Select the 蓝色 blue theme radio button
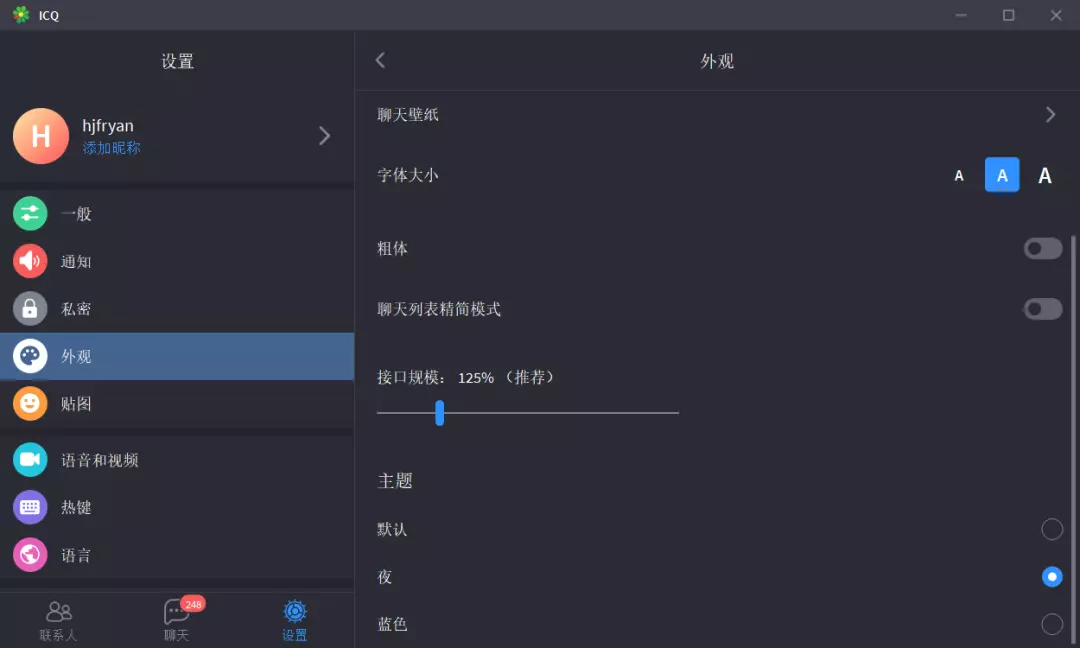 [x=1052, y=624]
